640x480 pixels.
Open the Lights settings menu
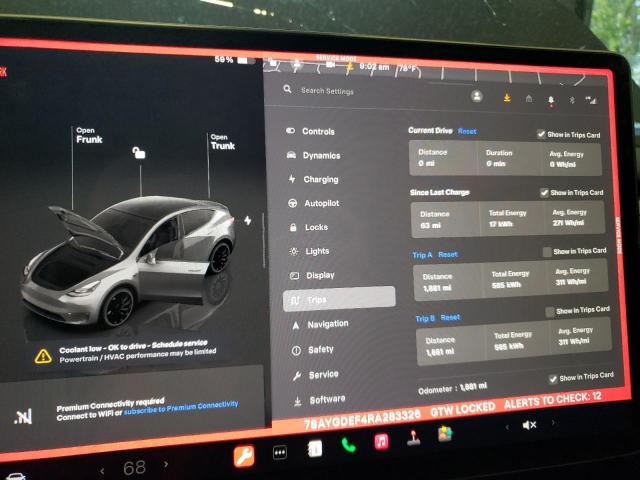pos(309,251)
